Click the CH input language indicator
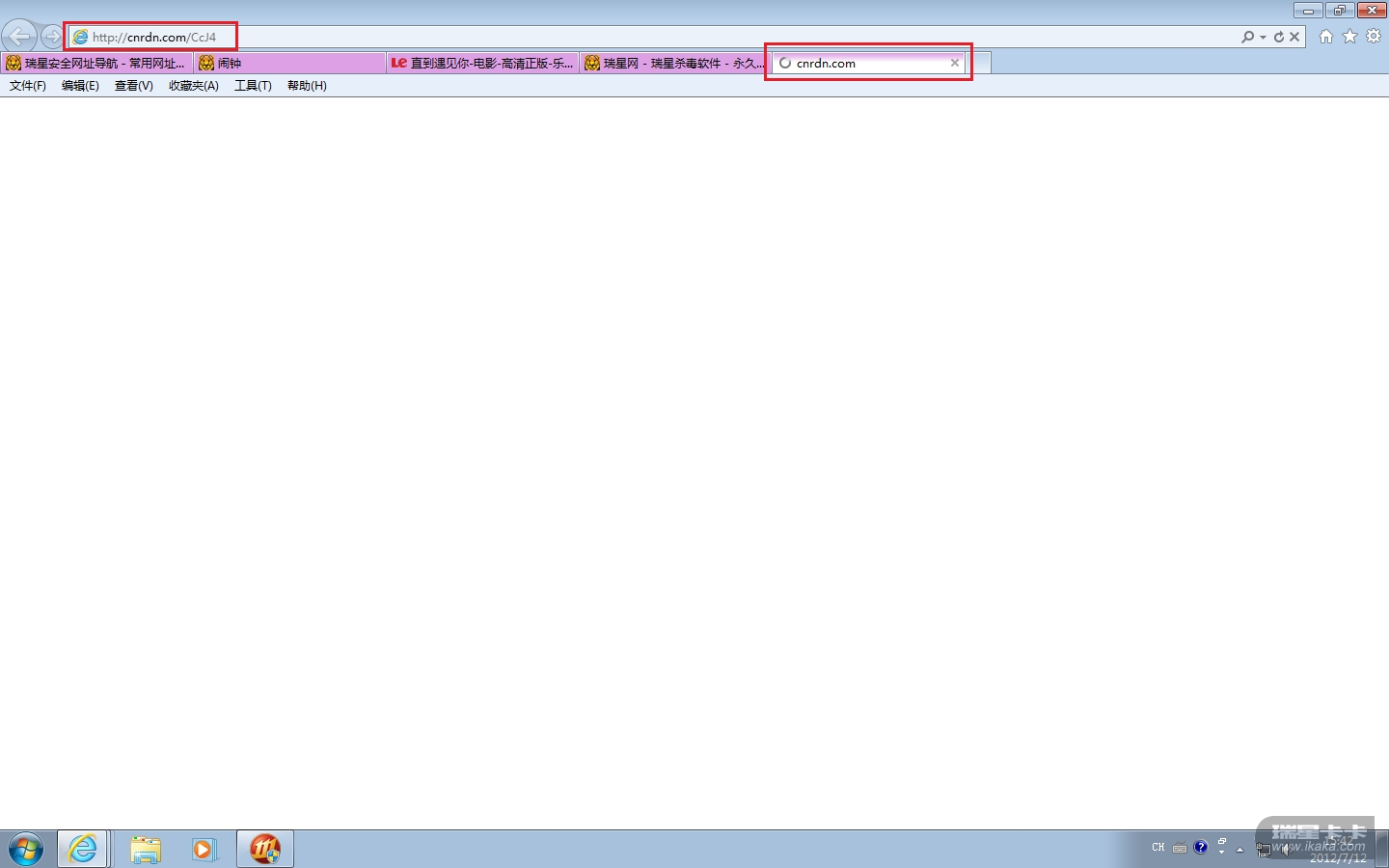 tap(1158, 848)
